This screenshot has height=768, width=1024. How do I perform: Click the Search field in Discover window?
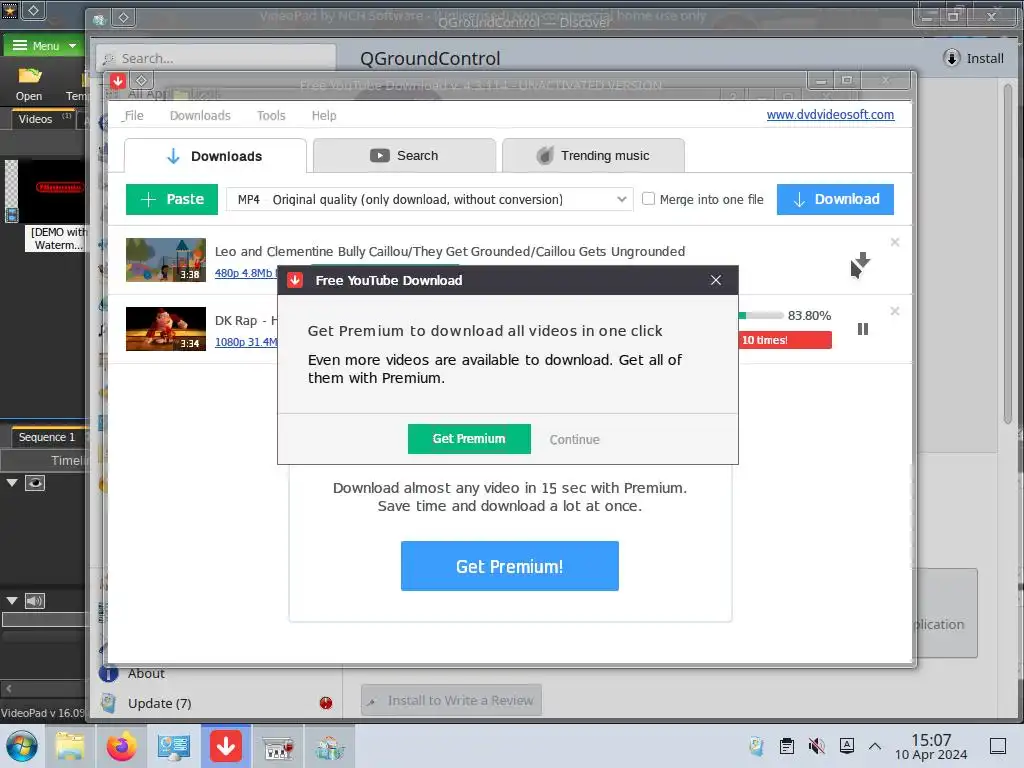(x=216, y=58)
